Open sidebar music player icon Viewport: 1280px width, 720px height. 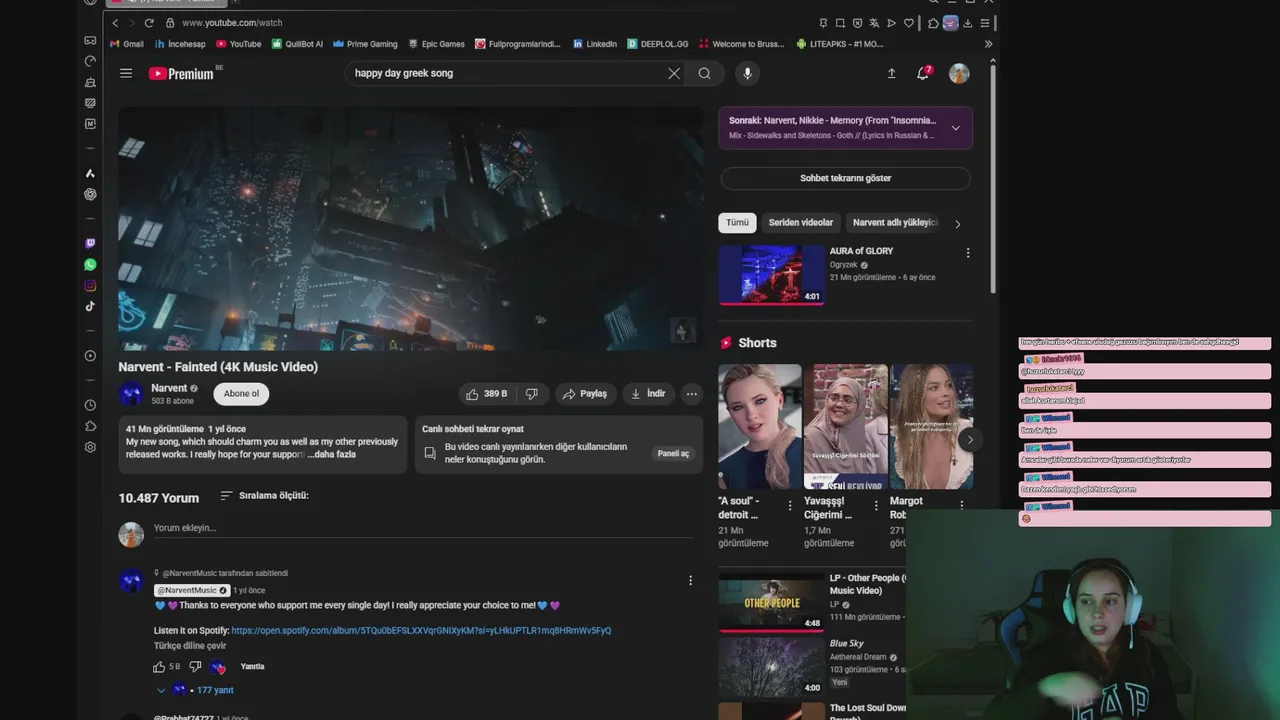[x=90, y=356]
